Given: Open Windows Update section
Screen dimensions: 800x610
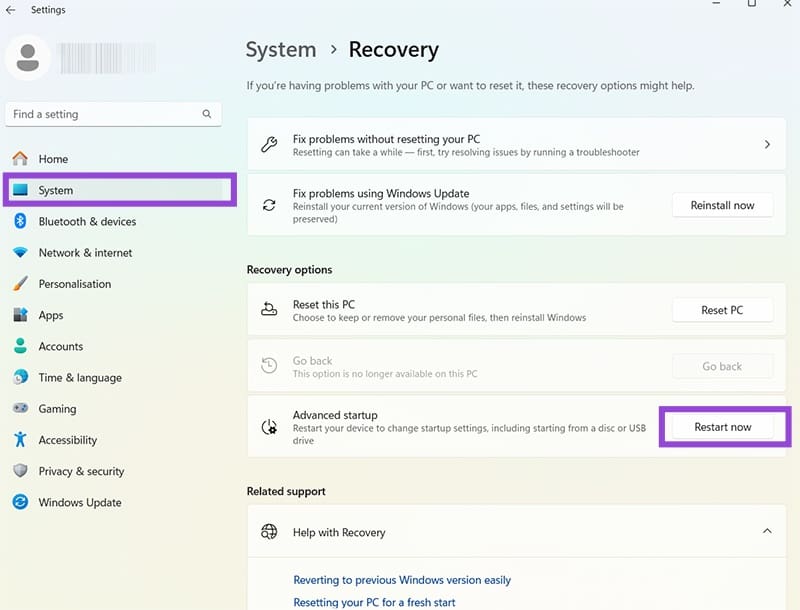Looking at the screenshot, I should pyautogui.click(x=80, y=502).
